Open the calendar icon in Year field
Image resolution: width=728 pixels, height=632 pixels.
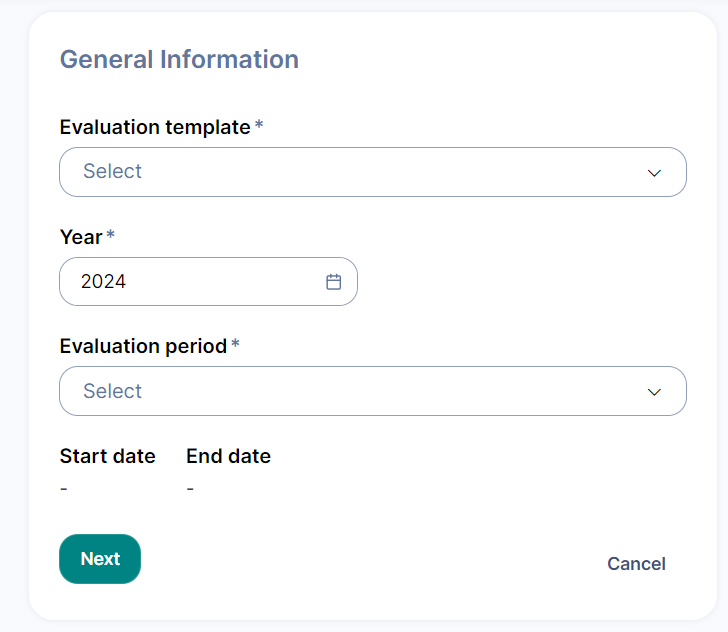[x=334, y=282]
